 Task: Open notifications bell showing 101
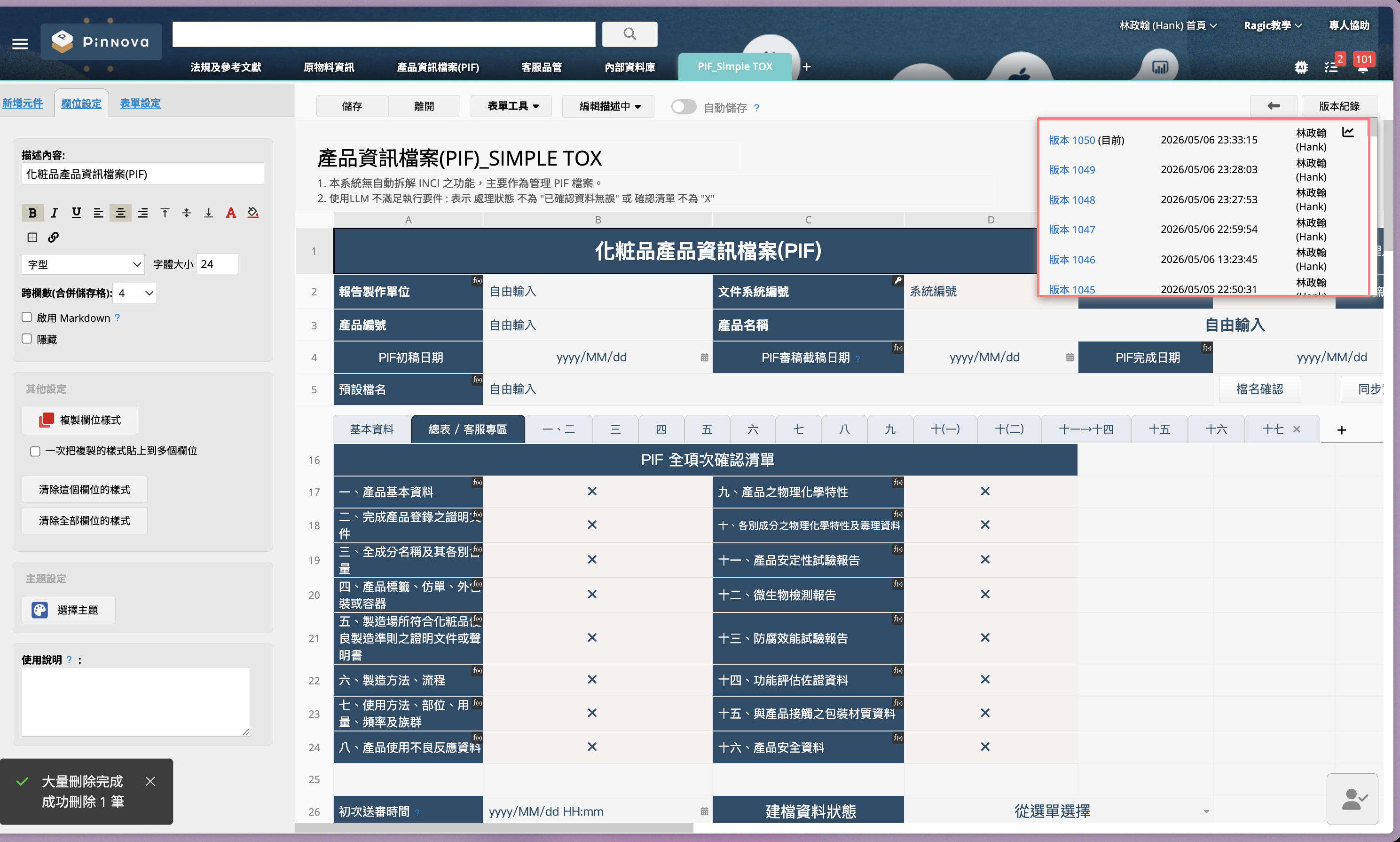[1362, 67]
